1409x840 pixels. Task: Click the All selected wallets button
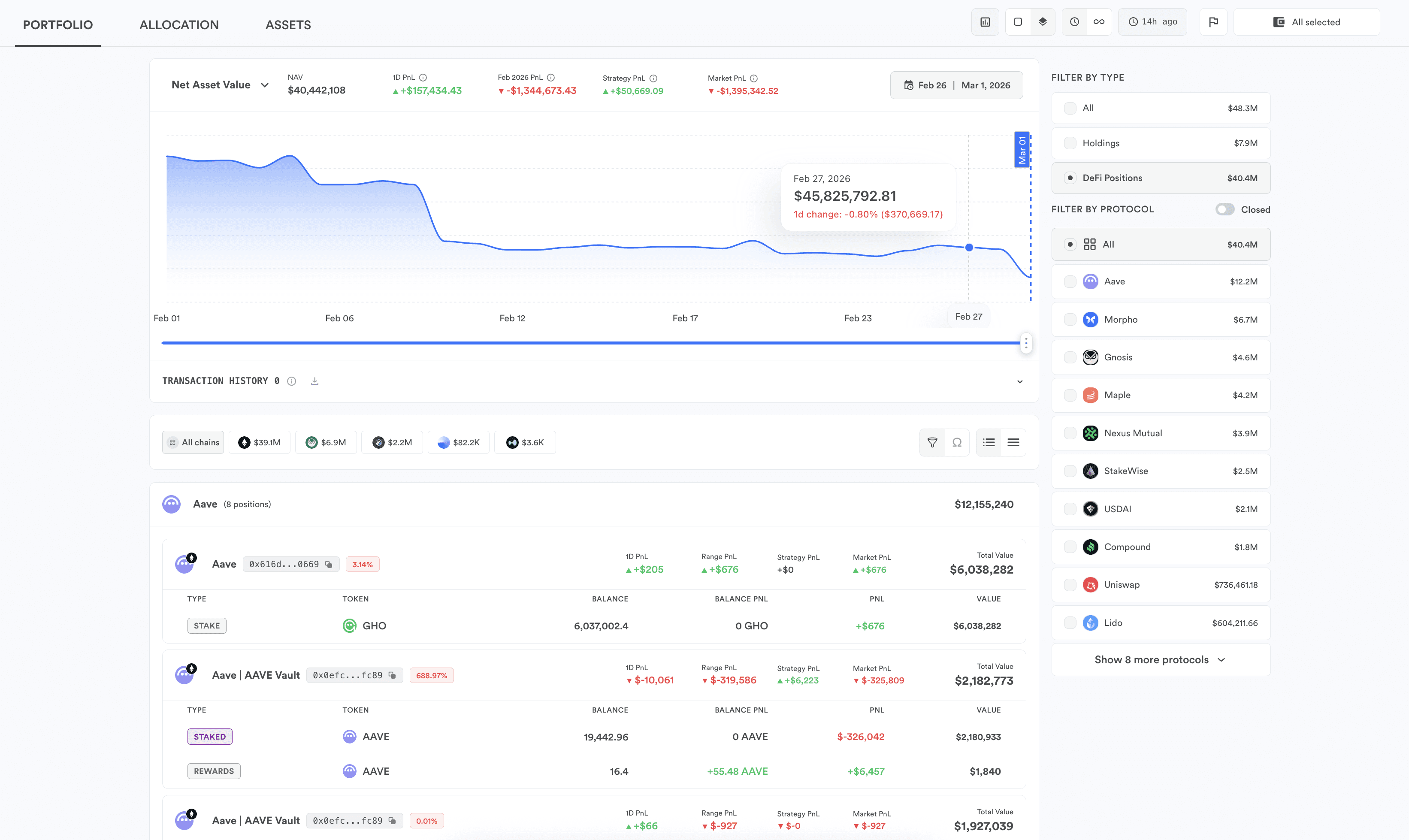[x=1306, y=22]
